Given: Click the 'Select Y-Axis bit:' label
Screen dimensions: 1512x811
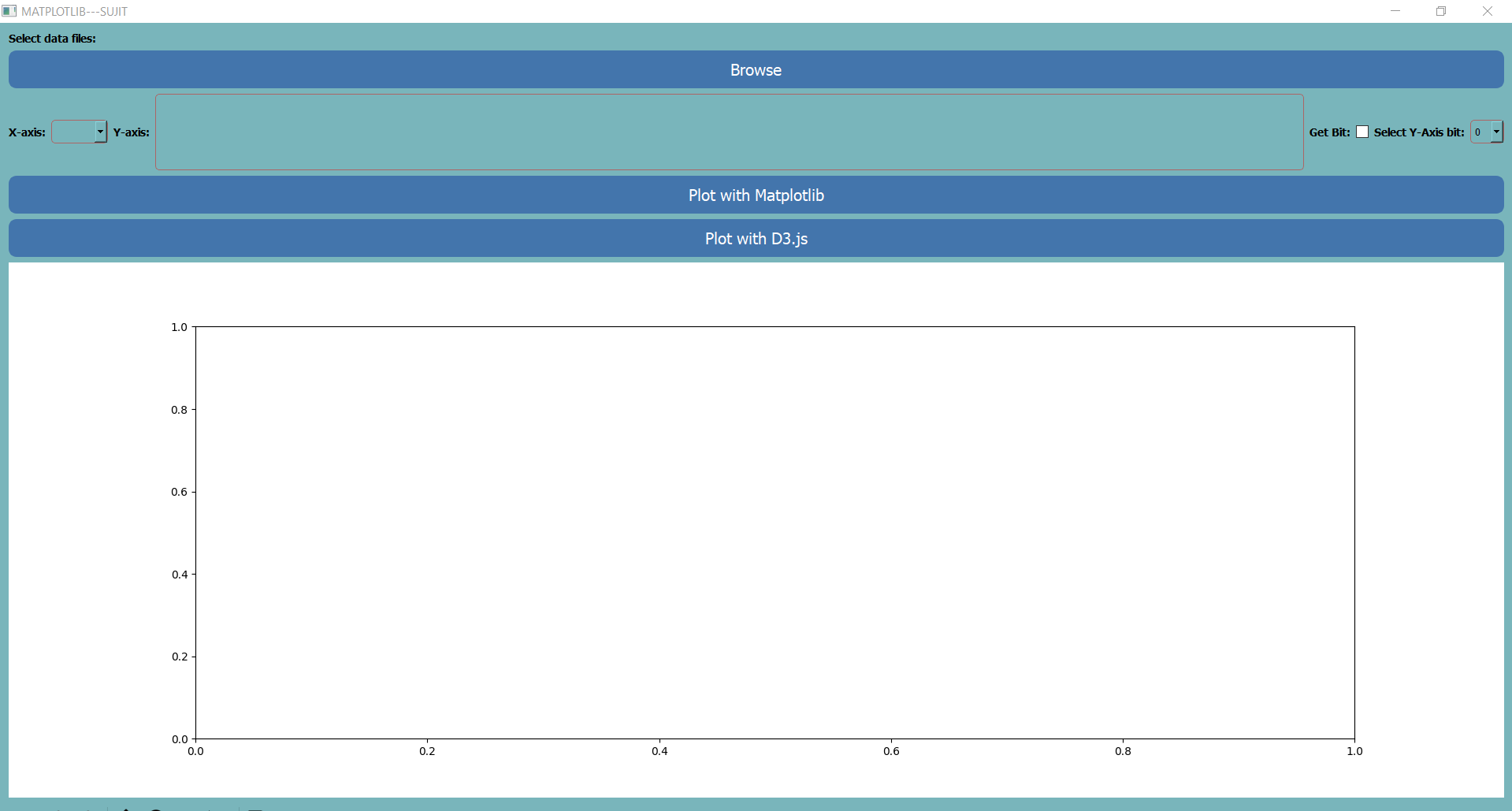Looking at the screenshot, I should [x=1418, y=132].
